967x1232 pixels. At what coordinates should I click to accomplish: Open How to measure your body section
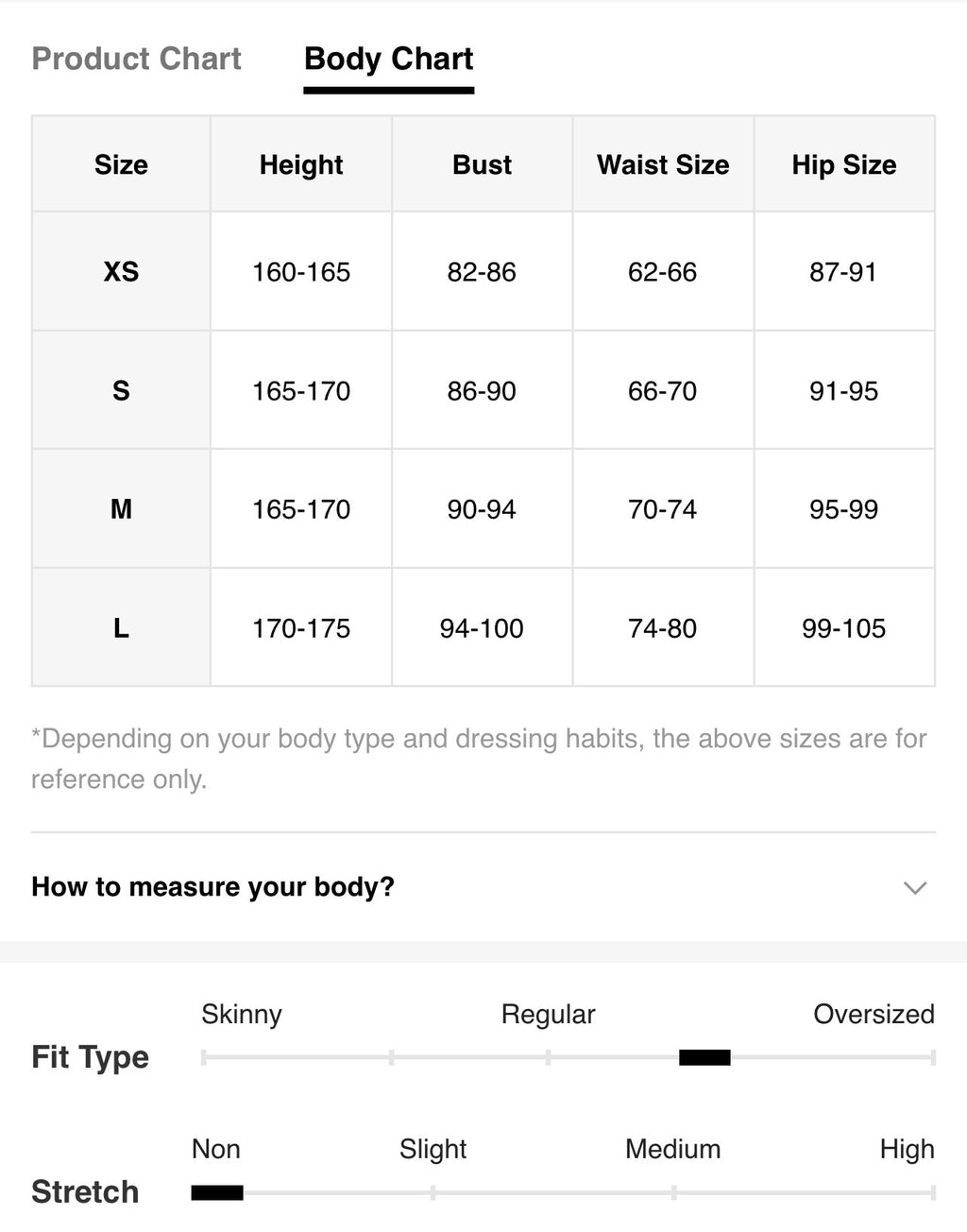click(483, 887)
